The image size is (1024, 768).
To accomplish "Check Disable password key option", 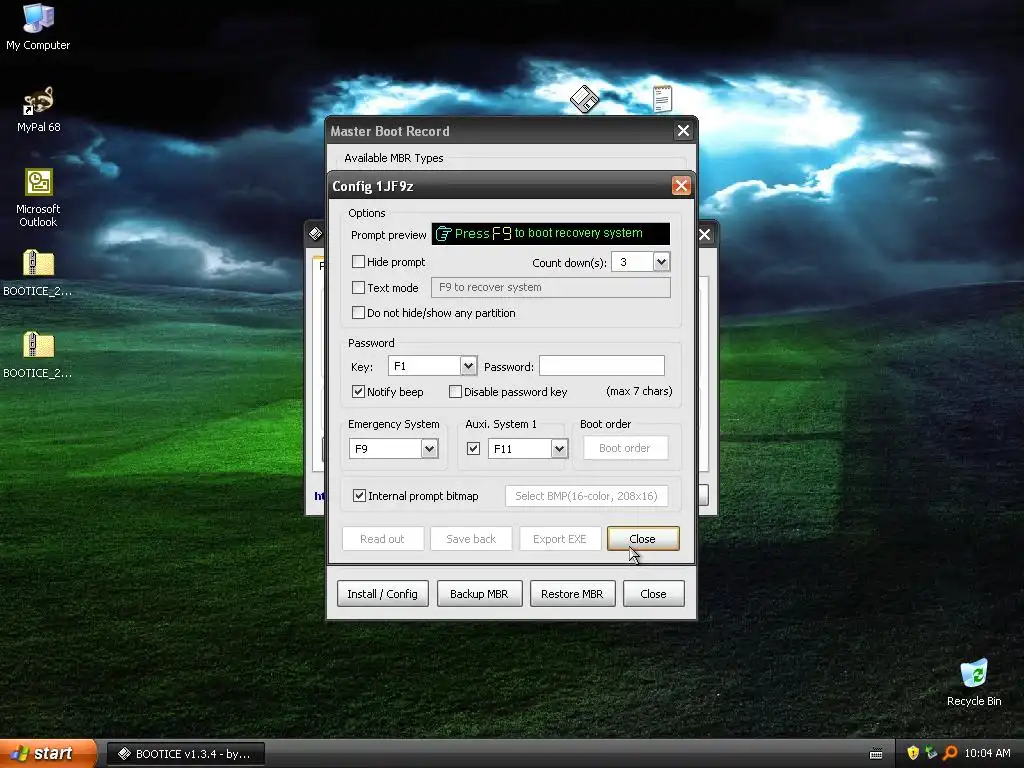I will click(456, 392).
